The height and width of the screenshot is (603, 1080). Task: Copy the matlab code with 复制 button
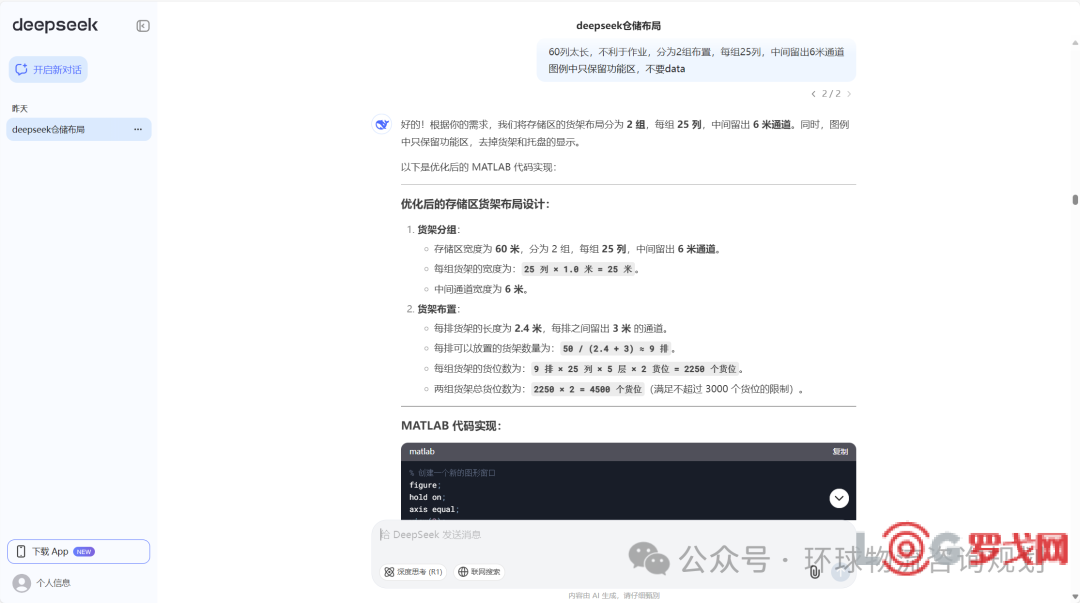840,452
